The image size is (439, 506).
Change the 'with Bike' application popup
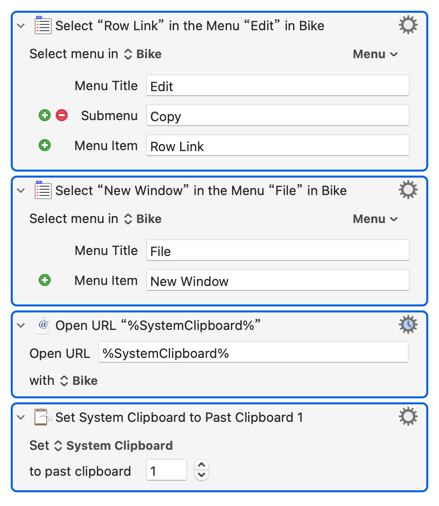[x=79, y=381]
